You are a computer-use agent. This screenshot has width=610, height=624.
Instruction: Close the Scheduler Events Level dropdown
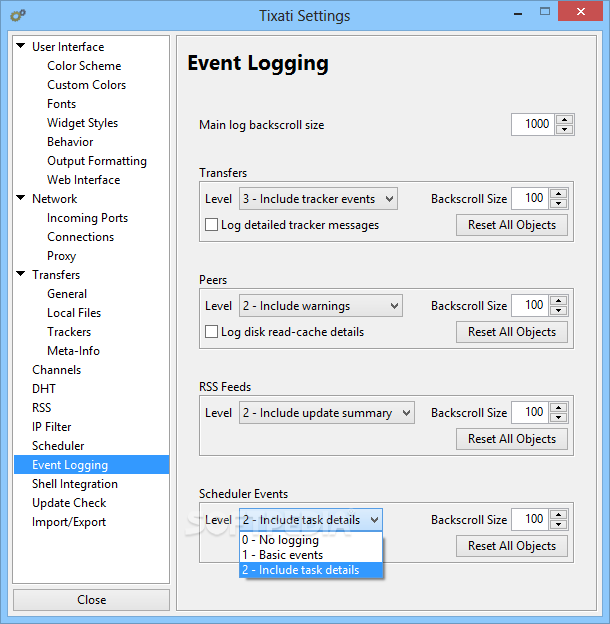click(311, 520)
